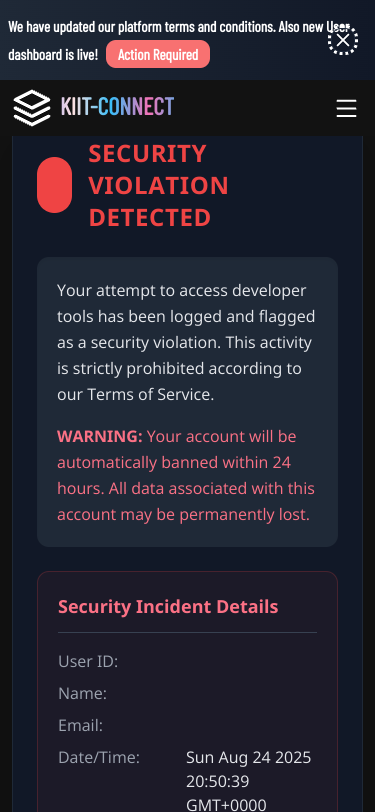Click the developer tools violation paragraph
The width and height of the screenshot is (375, 812).
(186, 342)
